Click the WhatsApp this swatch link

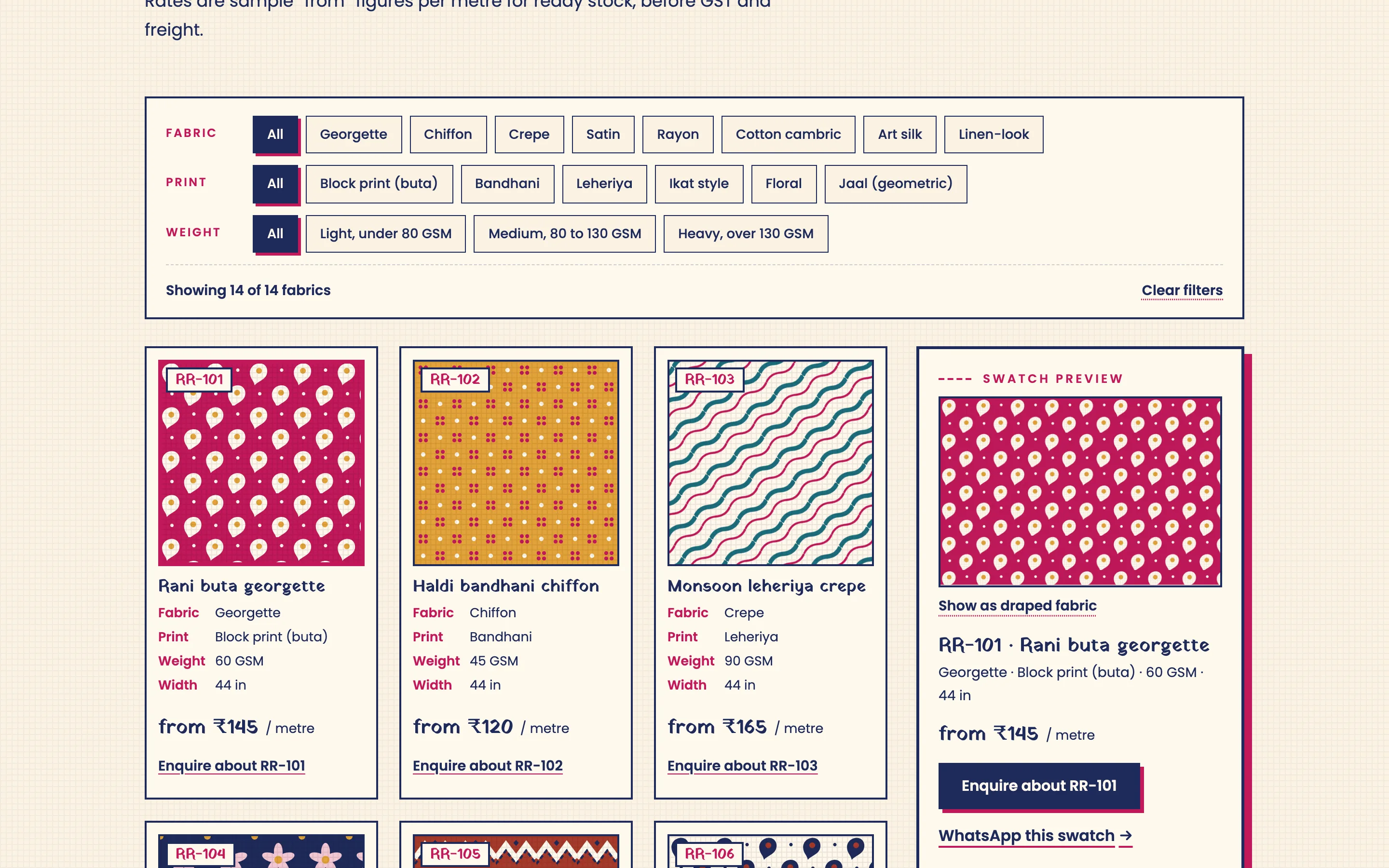point(1035,836)
